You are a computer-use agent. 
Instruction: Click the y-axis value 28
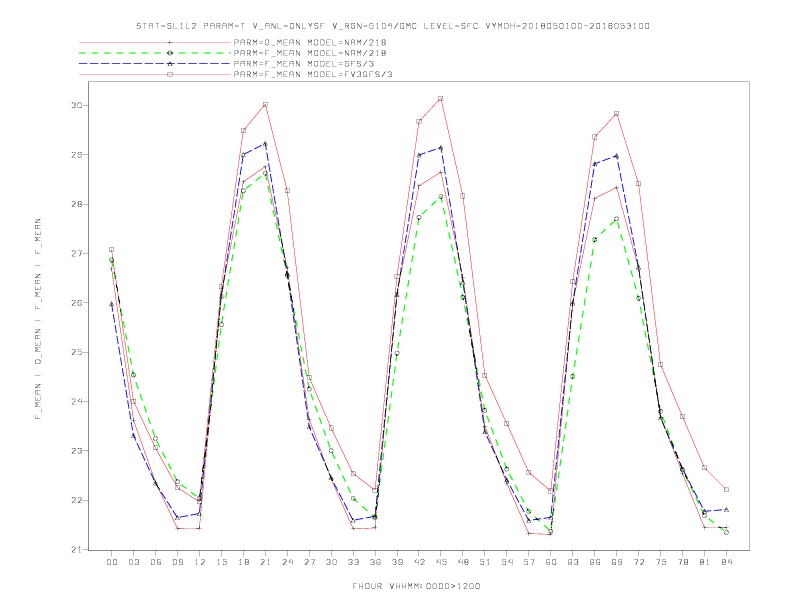tap(77, 204)
